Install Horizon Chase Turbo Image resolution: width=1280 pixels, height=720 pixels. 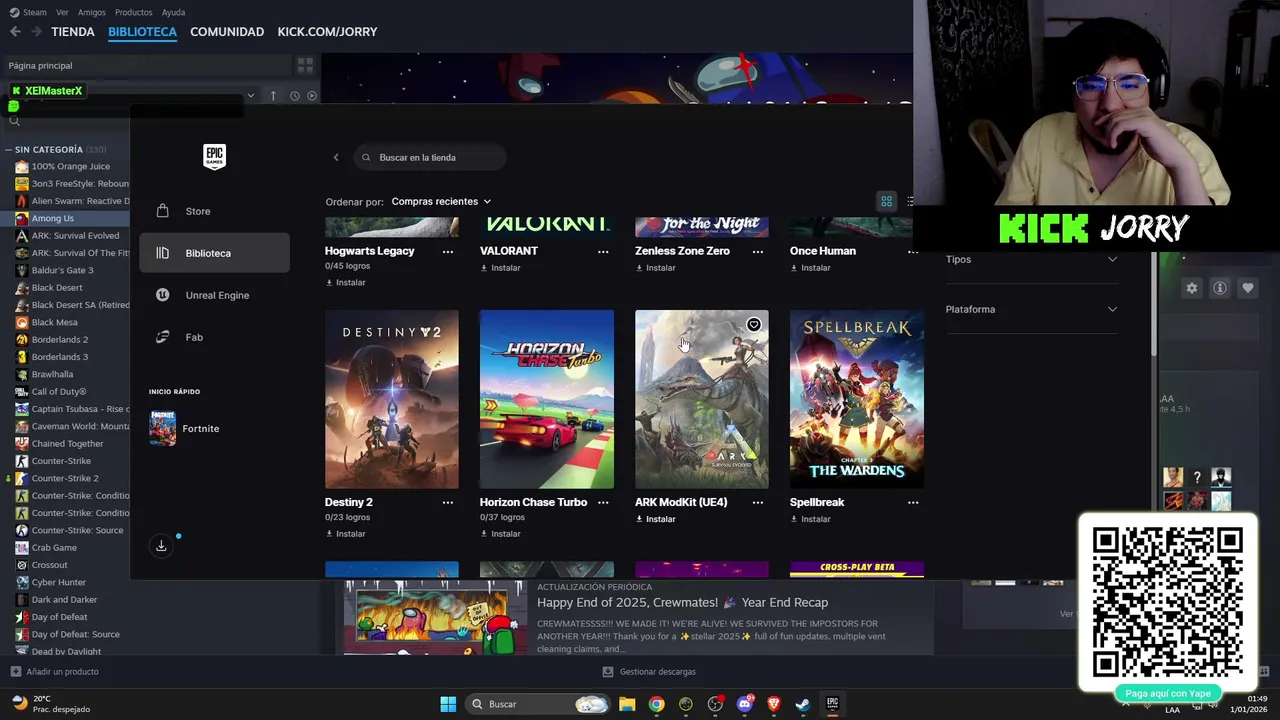[x=500, y=534]
